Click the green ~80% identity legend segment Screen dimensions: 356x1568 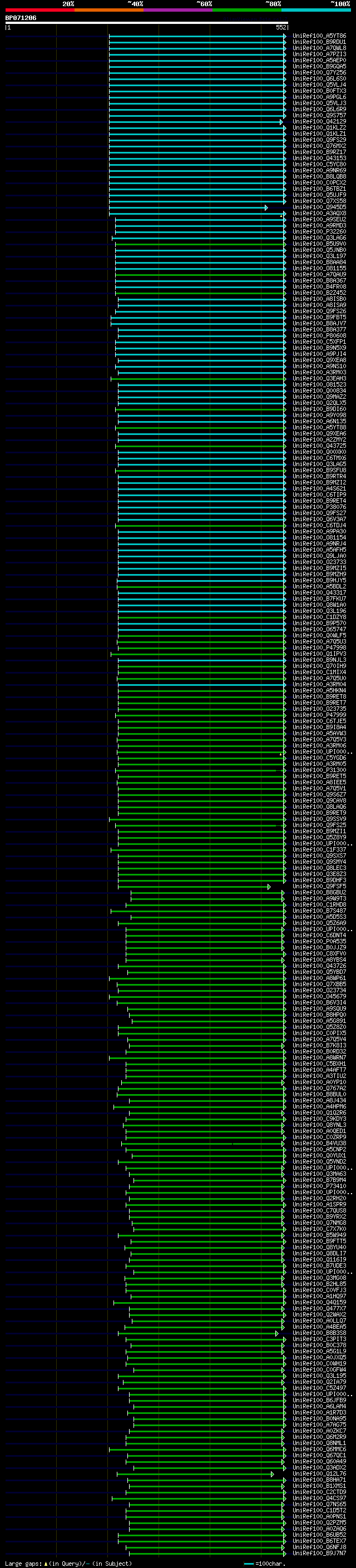click(247, 10)
